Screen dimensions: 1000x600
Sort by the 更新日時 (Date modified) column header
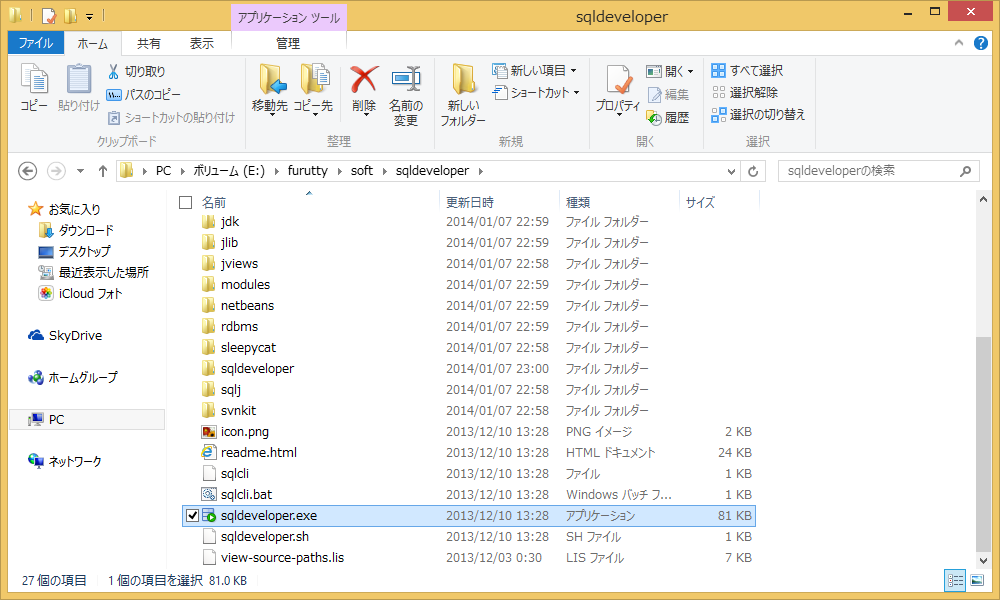click(470, 202)
